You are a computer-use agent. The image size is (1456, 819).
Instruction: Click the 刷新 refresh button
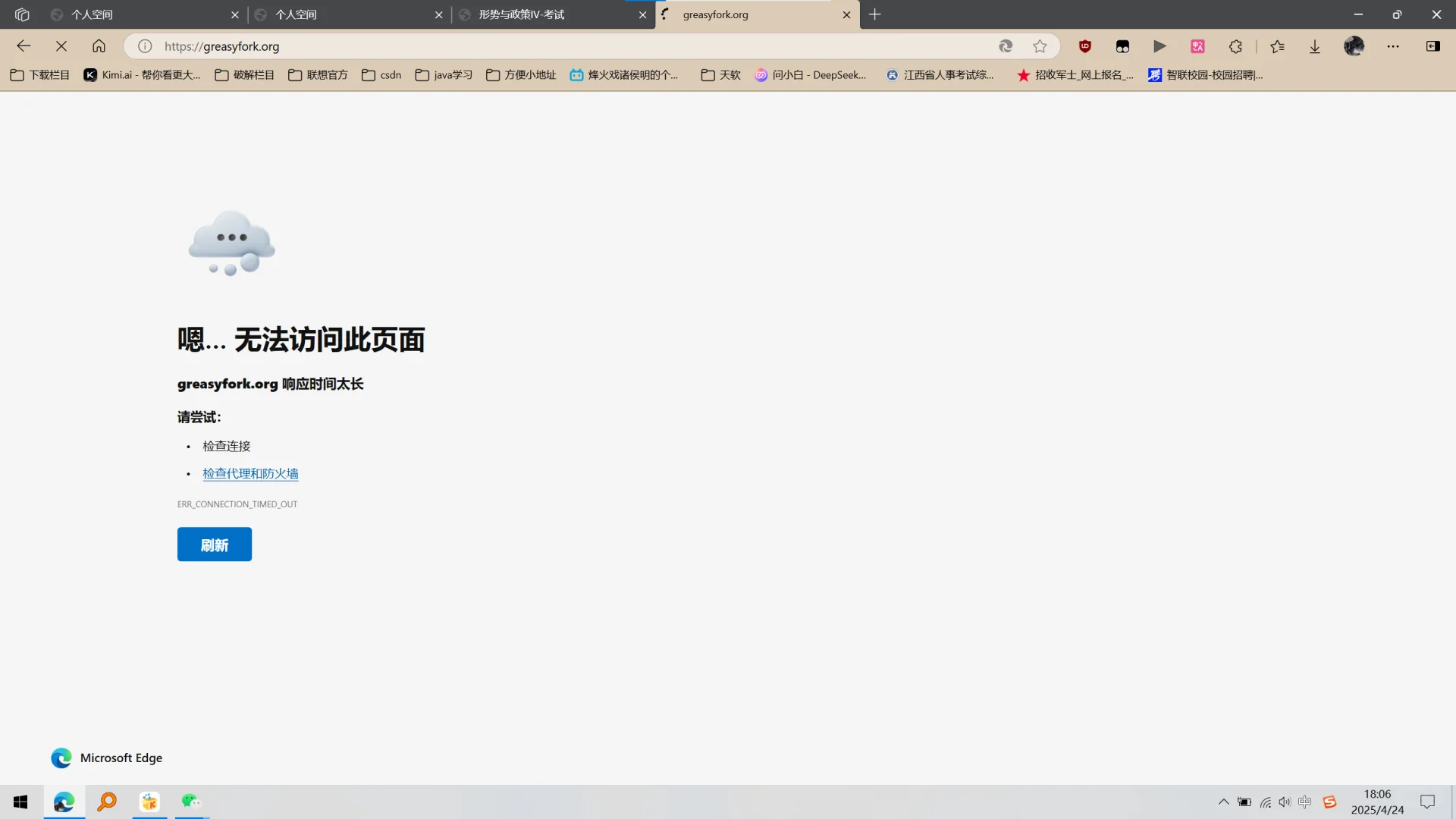coord(214,544)
